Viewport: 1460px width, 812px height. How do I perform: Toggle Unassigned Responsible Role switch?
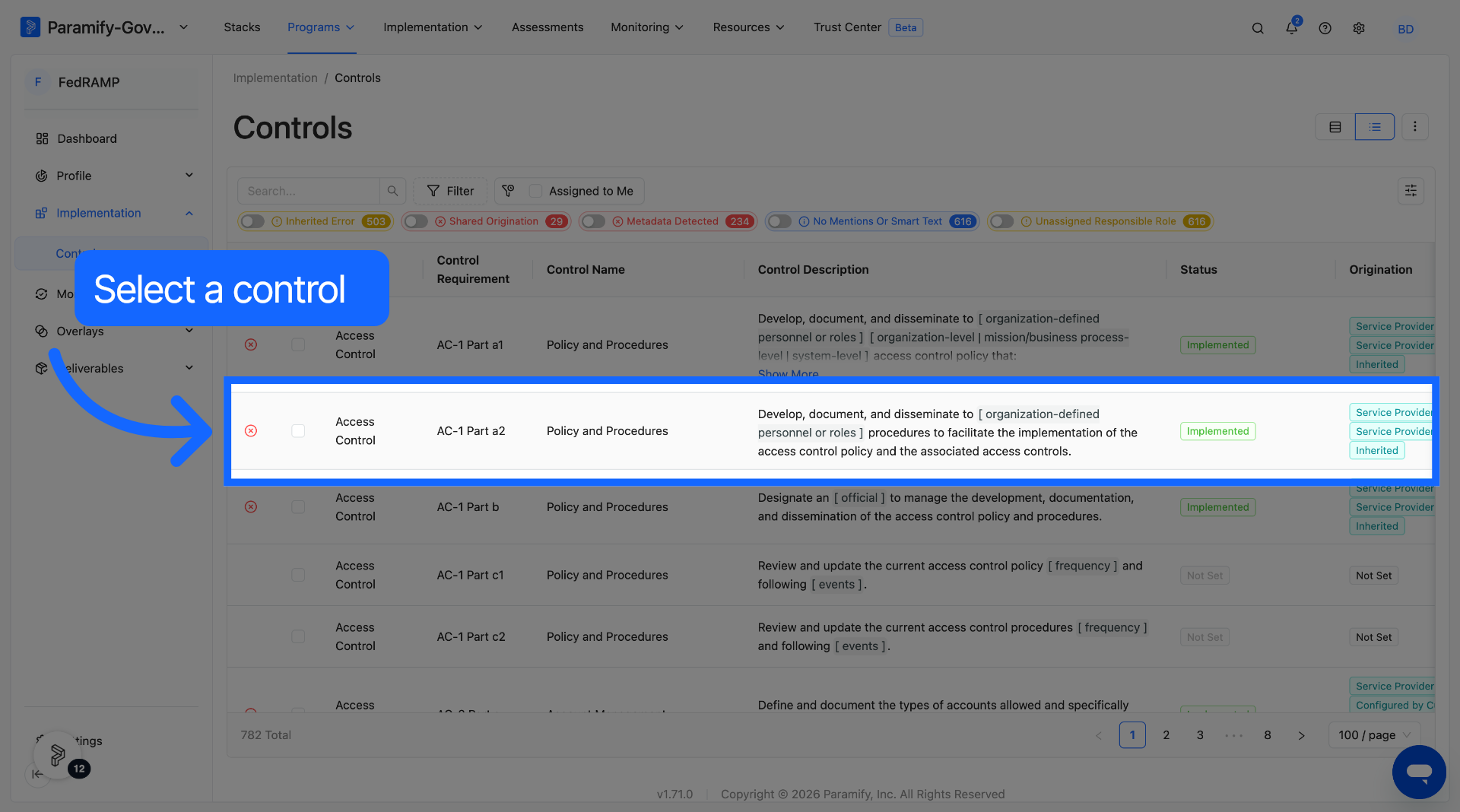[1001, 221]
